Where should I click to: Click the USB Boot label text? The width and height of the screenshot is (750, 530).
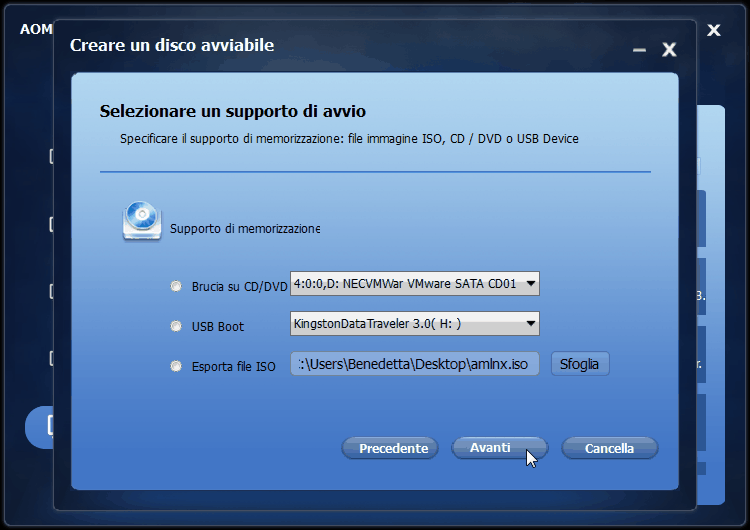pos(218,327)
